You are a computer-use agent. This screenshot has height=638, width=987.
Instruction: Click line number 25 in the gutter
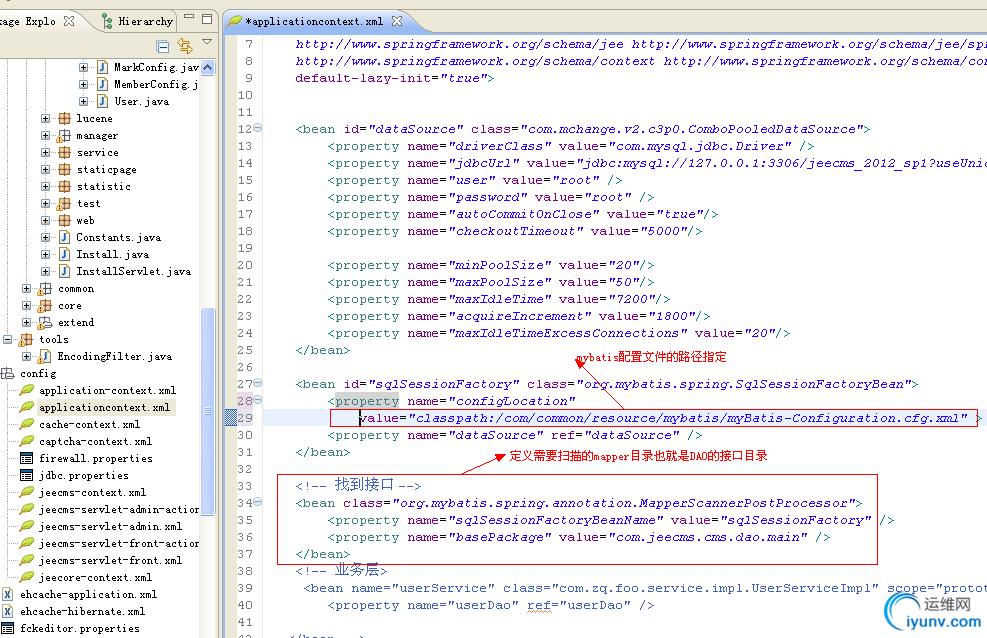tap(245, 350)
